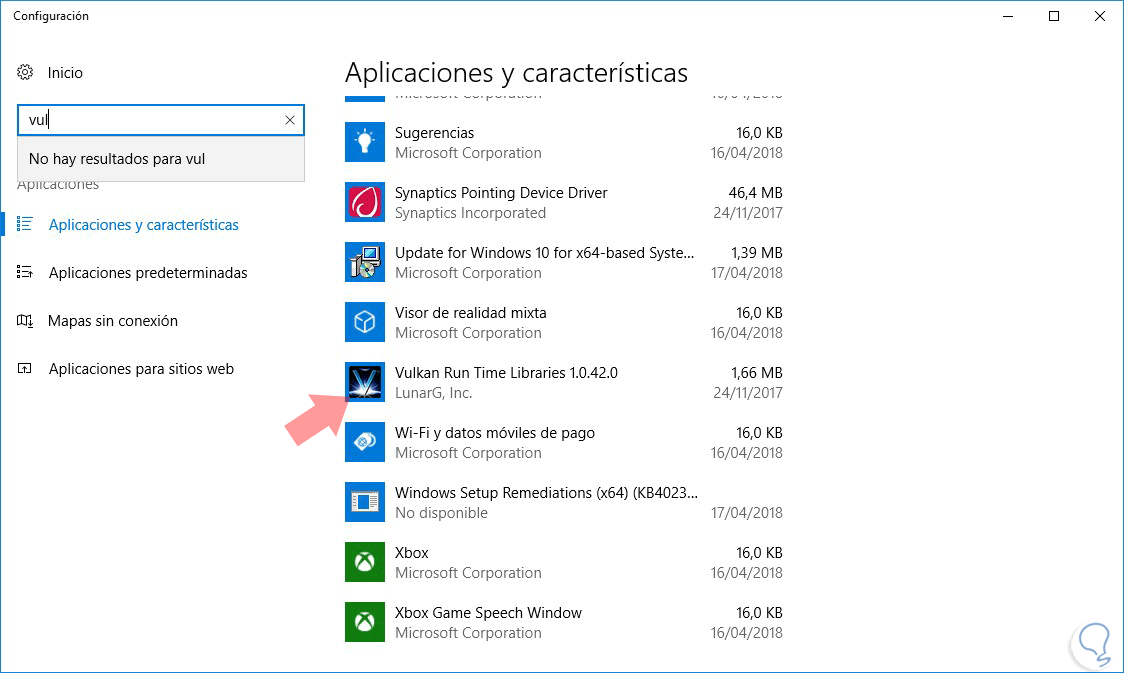1124x673 pixels.
Task: Click the Aplicaciones para sitios web icon
Action: pyautogui.click(x=24, y=368)
